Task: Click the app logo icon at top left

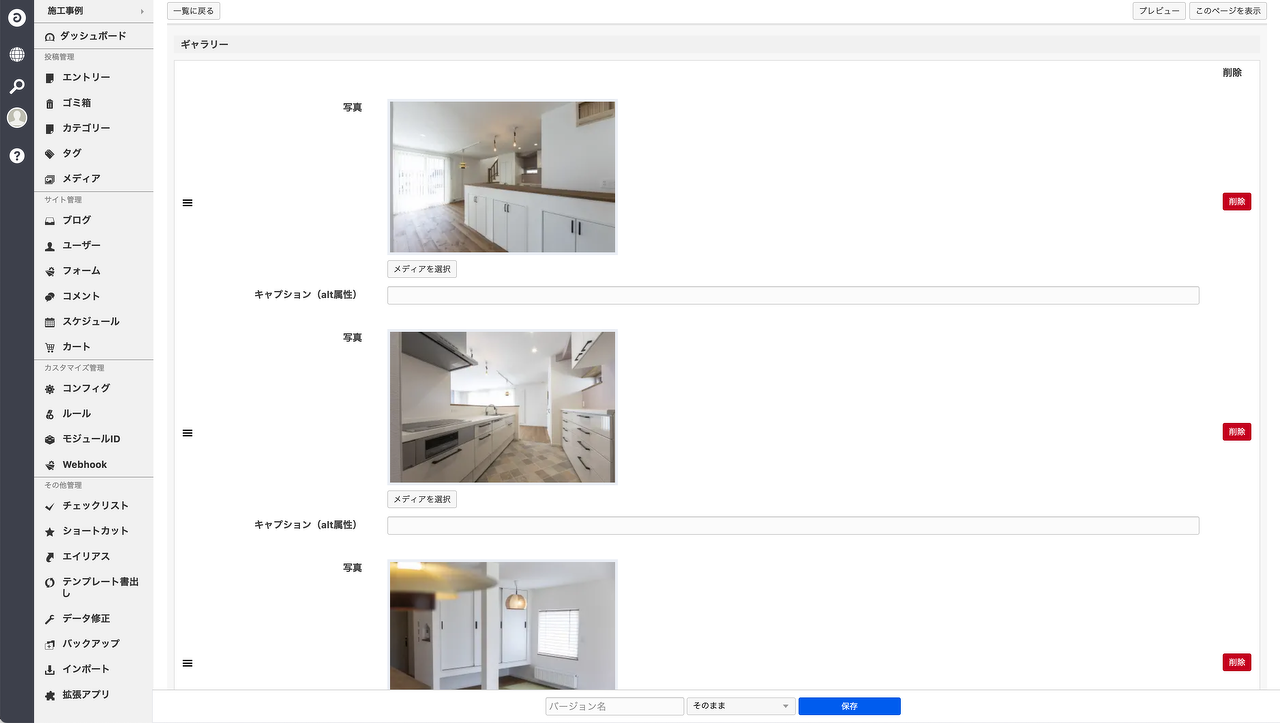Action: (x=17, y=18)
